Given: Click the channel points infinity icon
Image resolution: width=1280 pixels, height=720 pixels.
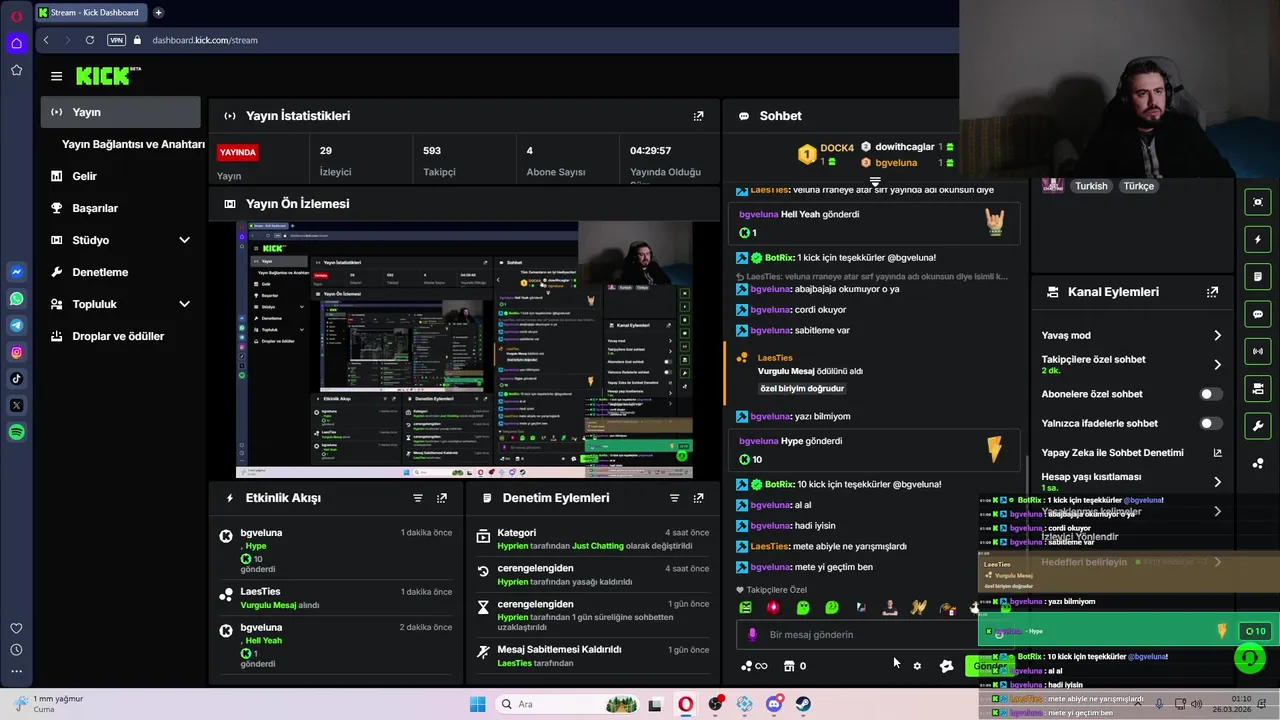Looking at the screenshot, I should (754, 666).
